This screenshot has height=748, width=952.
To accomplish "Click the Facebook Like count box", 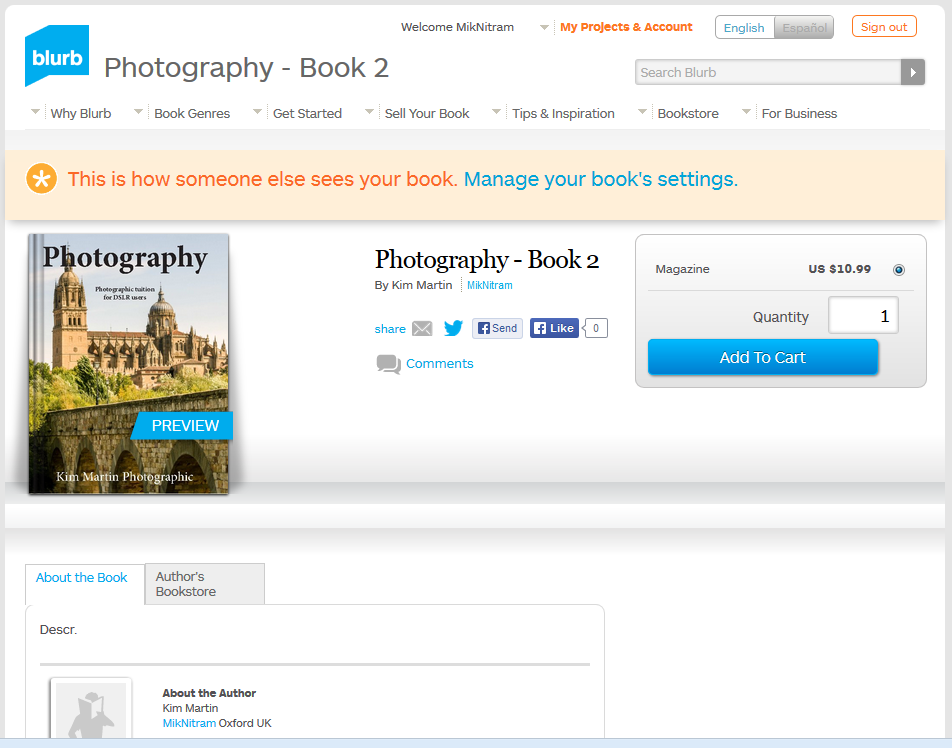I will [x=596, y=328].
